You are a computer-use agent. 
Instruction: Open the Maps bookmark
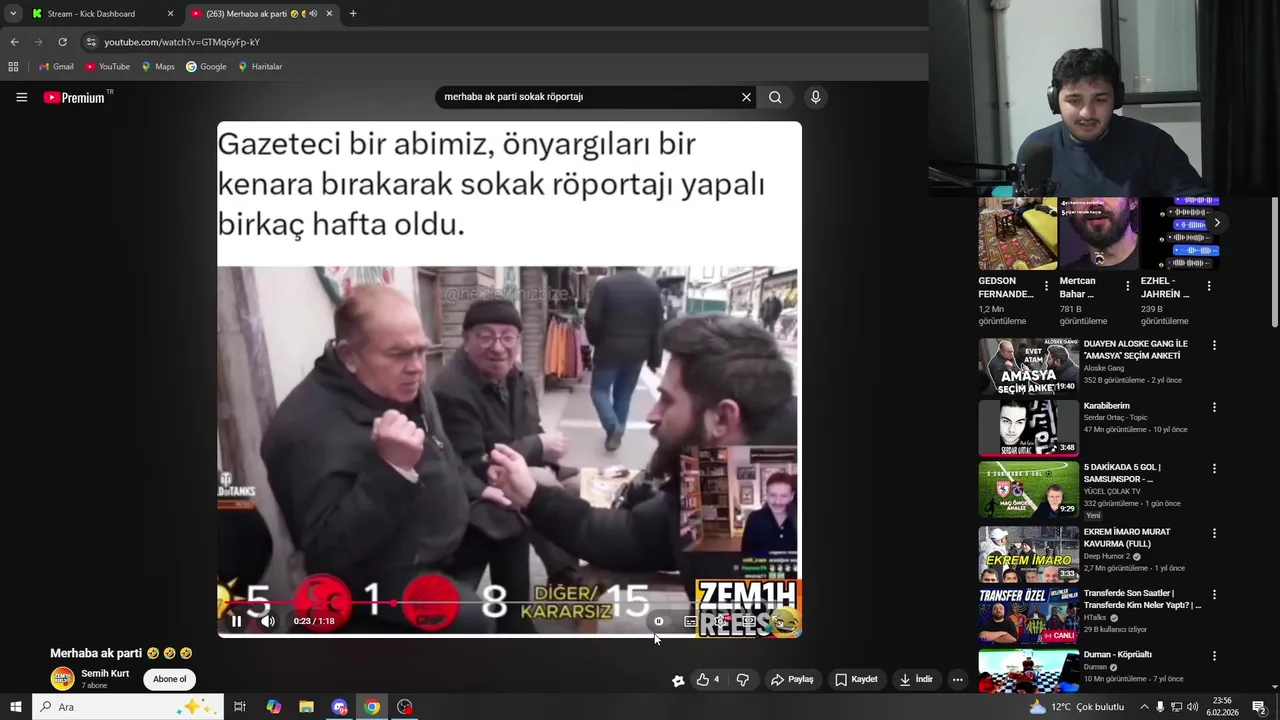tap(158, 67)
